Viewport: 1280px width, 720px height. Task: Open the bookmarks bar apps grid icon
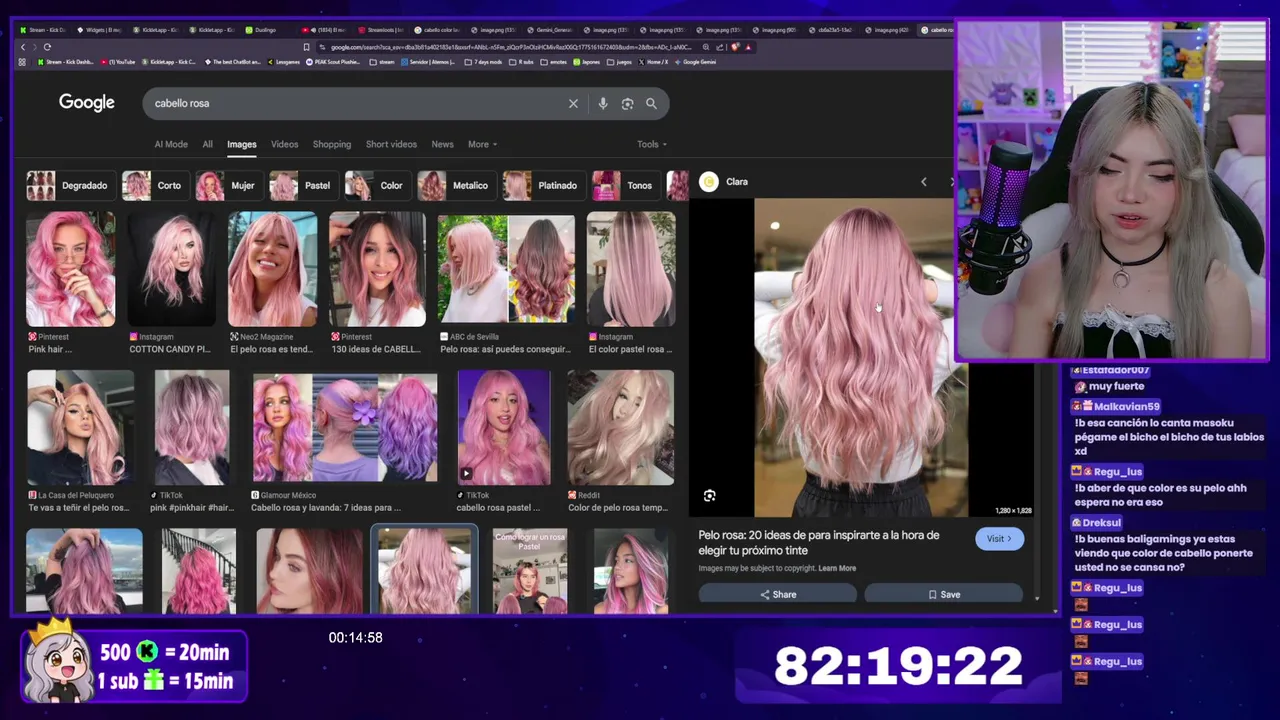[x=22, y=62]
